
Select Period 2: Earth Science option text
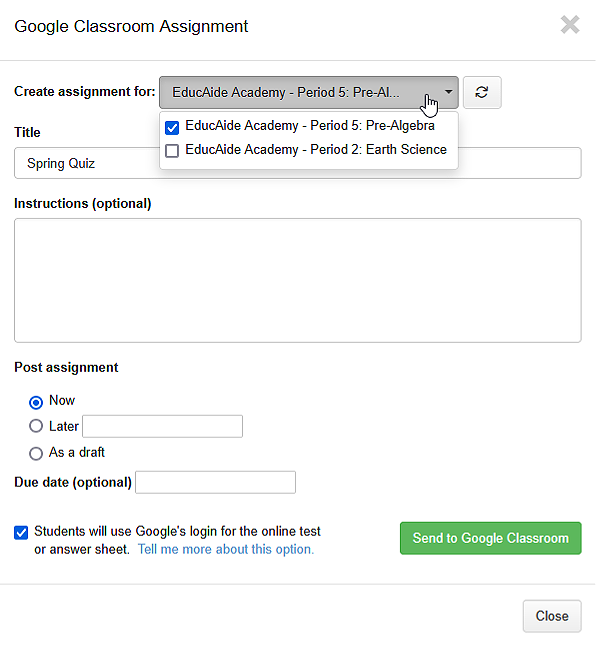pyautogui.click(x=316, y=149)
